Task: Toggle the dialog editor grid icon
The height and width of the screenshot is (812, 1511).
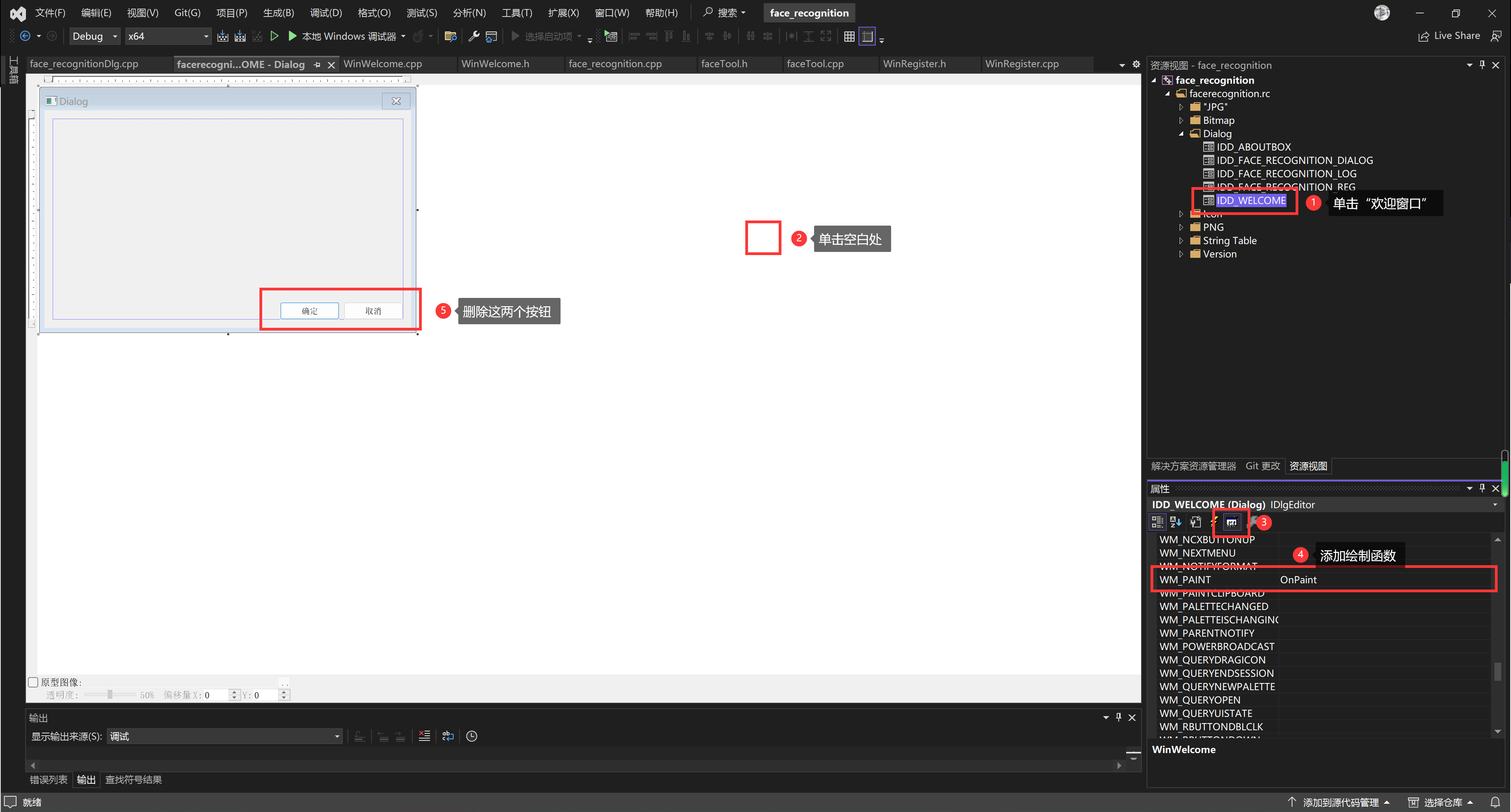Action: 849,37
